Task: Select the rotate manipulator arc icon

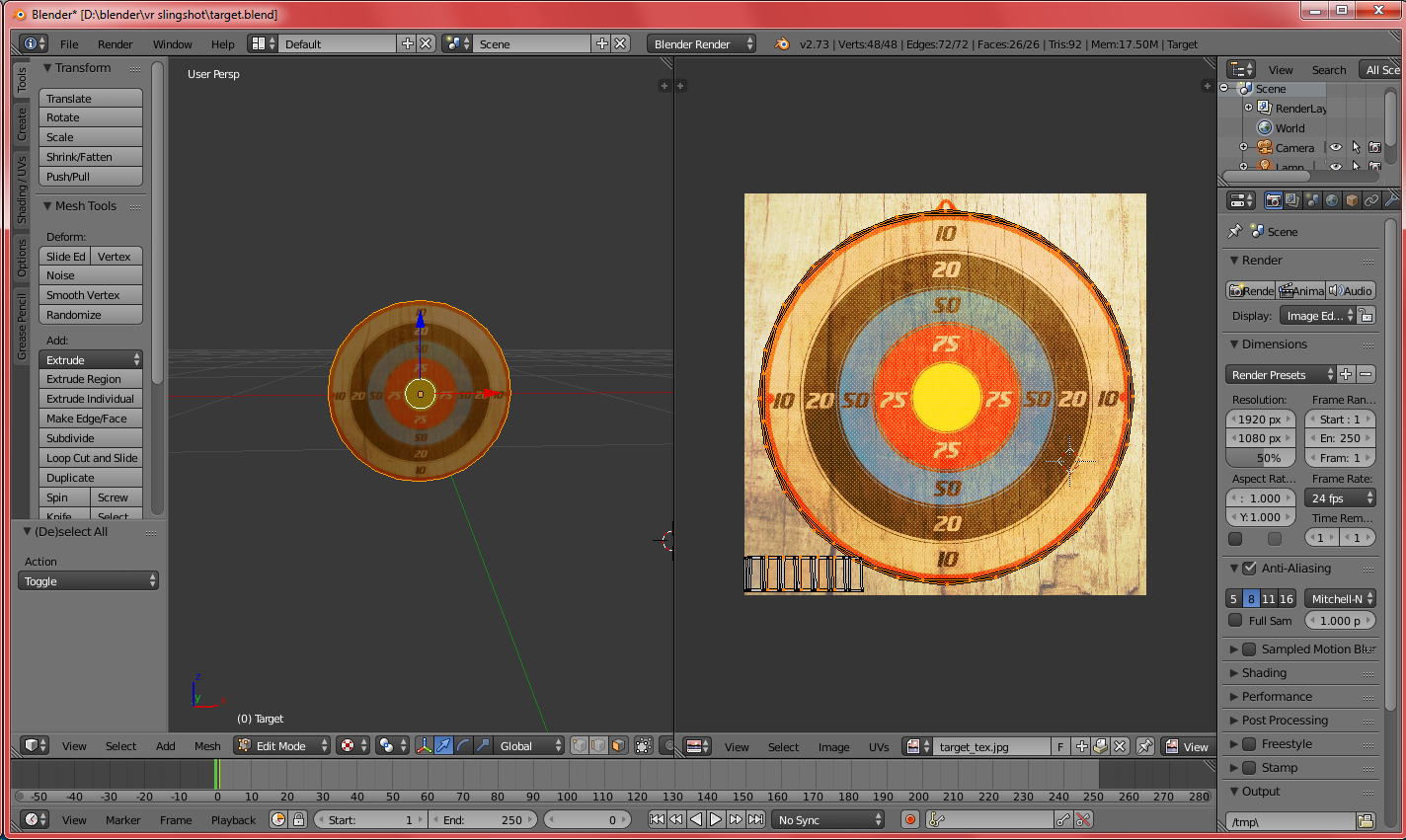Action: 463,746
